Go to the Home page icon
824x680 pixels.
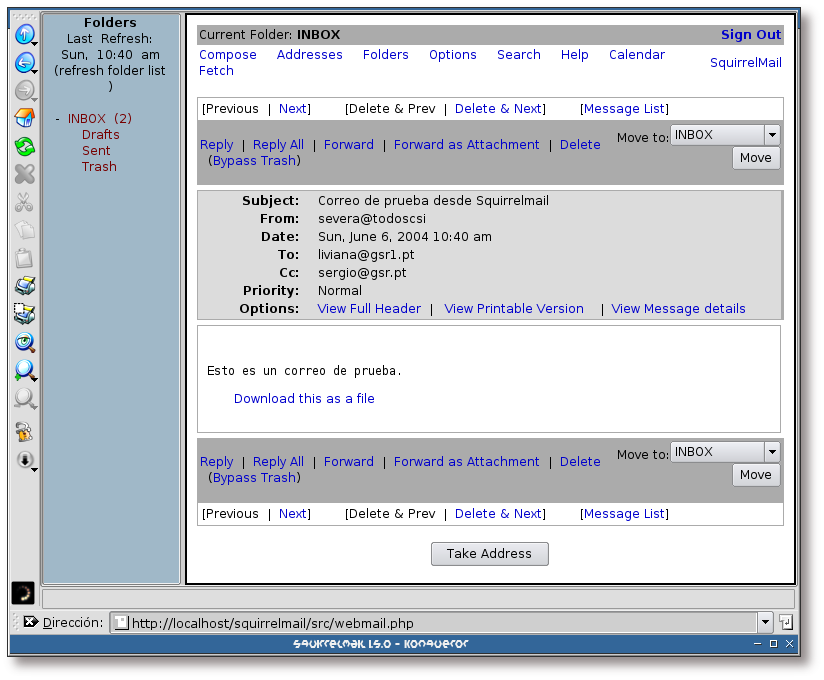24,119
